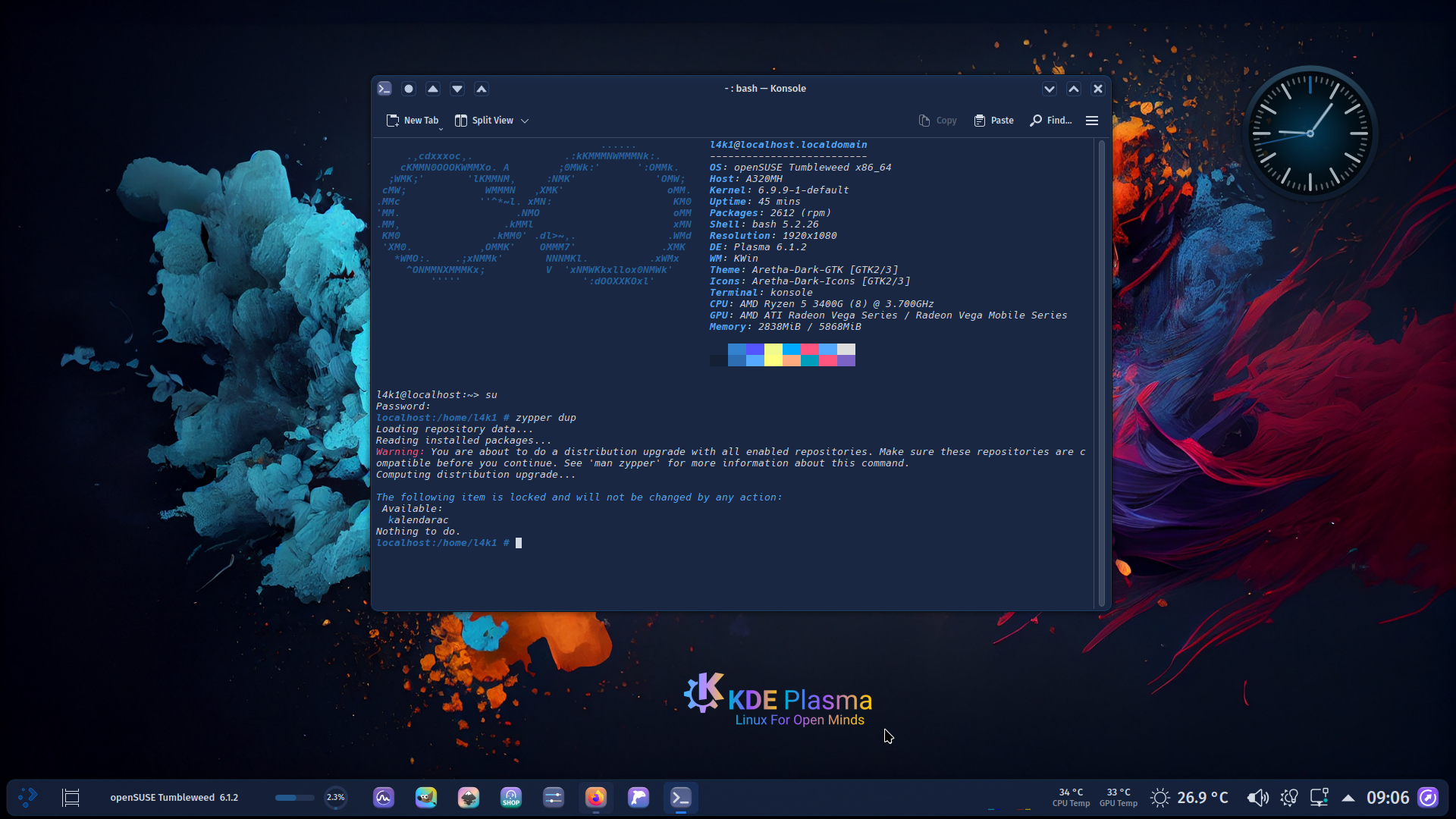Click keep-above filled triangle button in title bar
Image resolution: width=1456 pixels, height=819 pixels.
point(433,89)
